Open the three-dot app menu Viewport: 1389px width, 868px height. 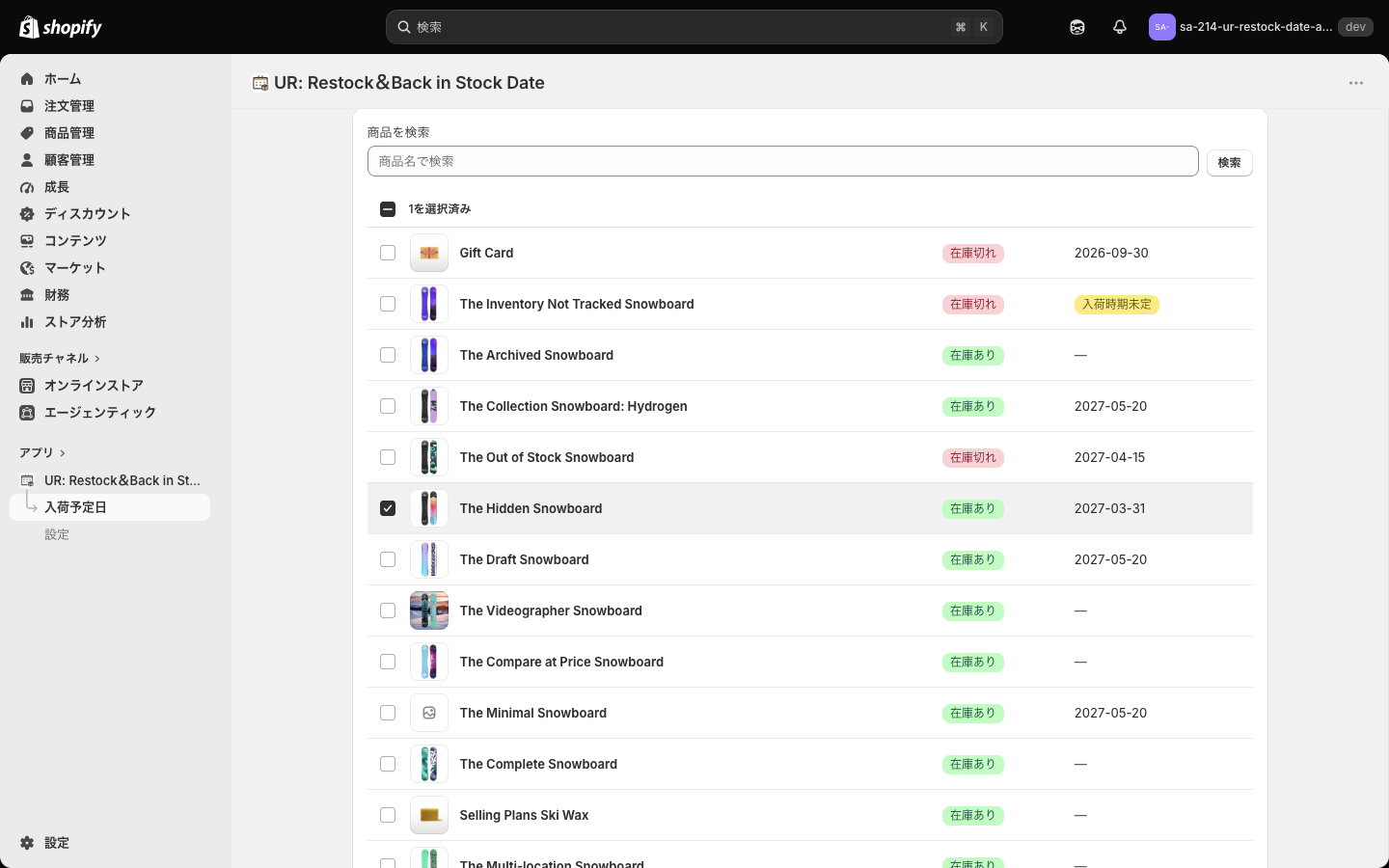[1356, 83]
